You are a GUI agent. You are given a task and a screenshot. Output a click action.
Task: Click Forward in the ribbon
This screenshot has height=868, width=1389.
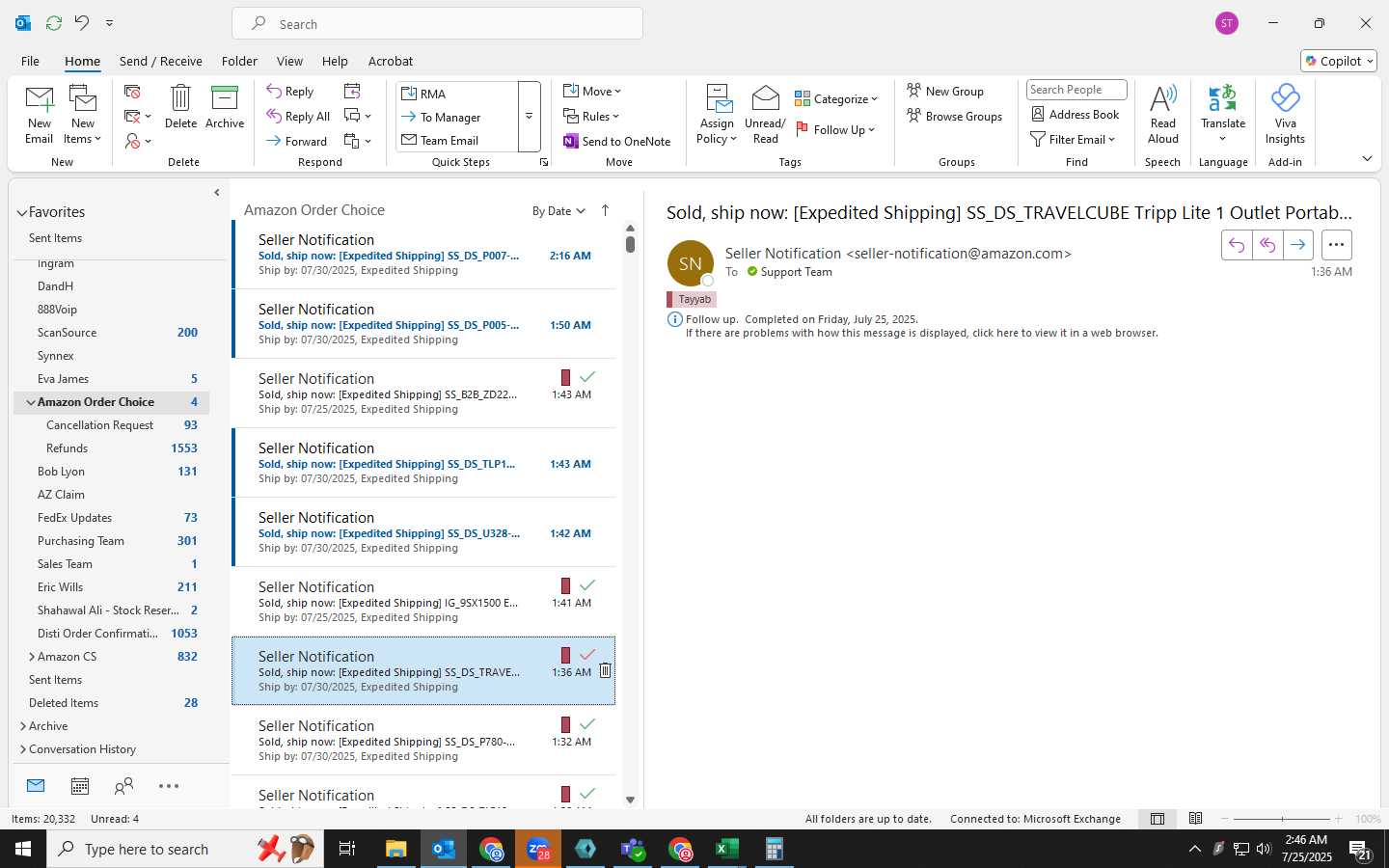(297, 141)
